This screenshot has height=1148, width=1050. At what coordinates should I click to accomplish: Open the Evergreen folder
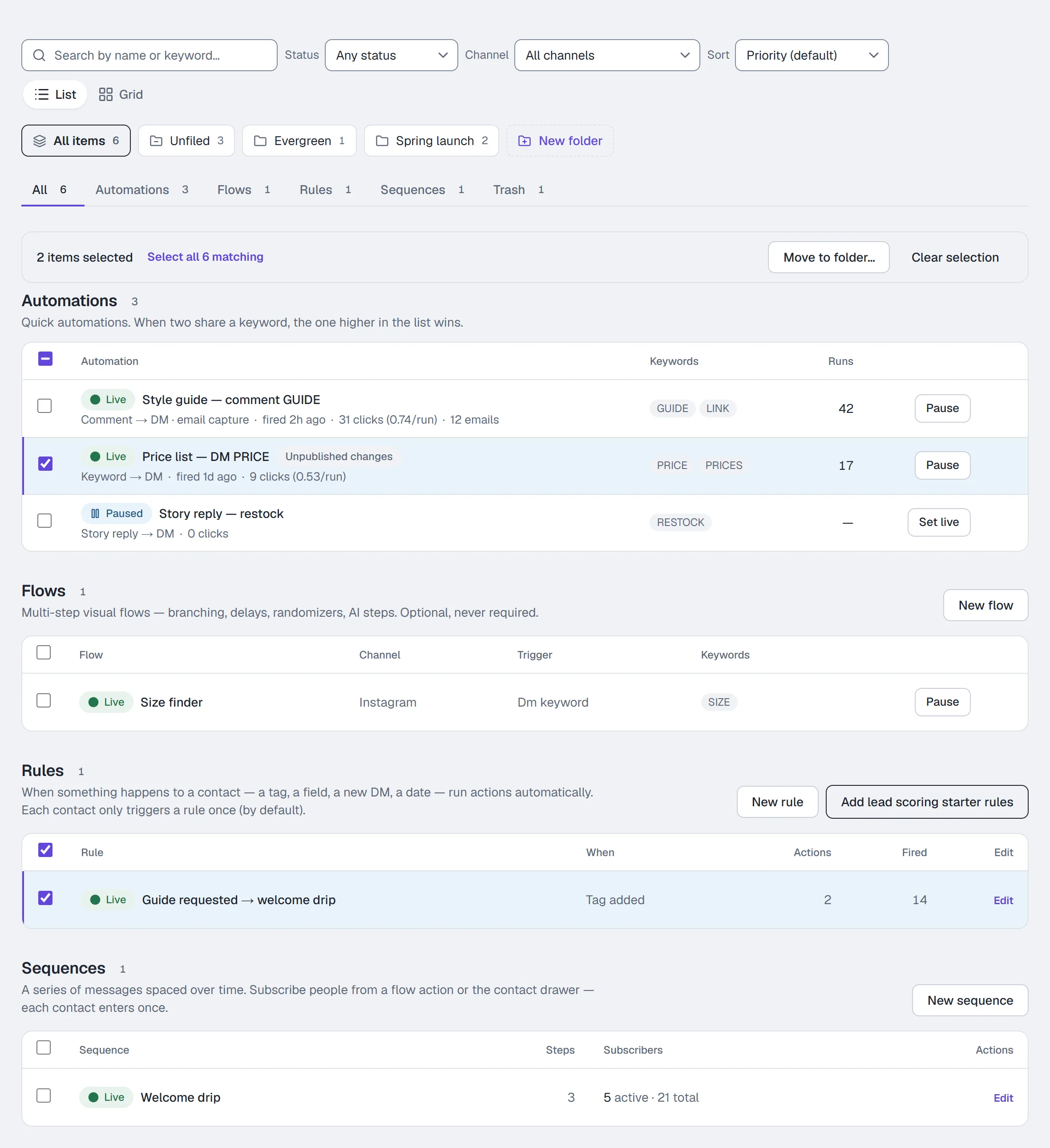coord(299,141)
